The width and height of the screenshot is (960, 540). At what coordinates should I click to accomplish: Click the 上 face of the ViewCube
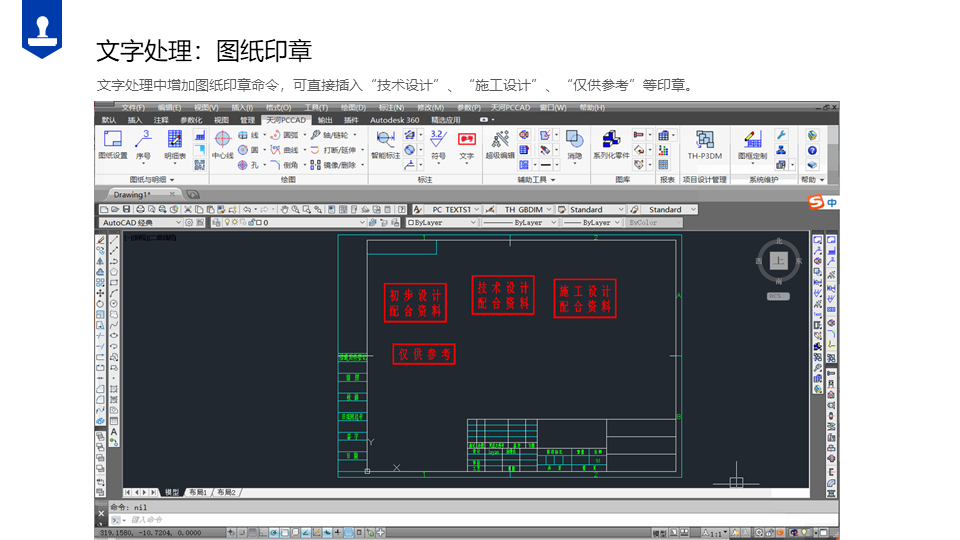[x=778, y=261]
